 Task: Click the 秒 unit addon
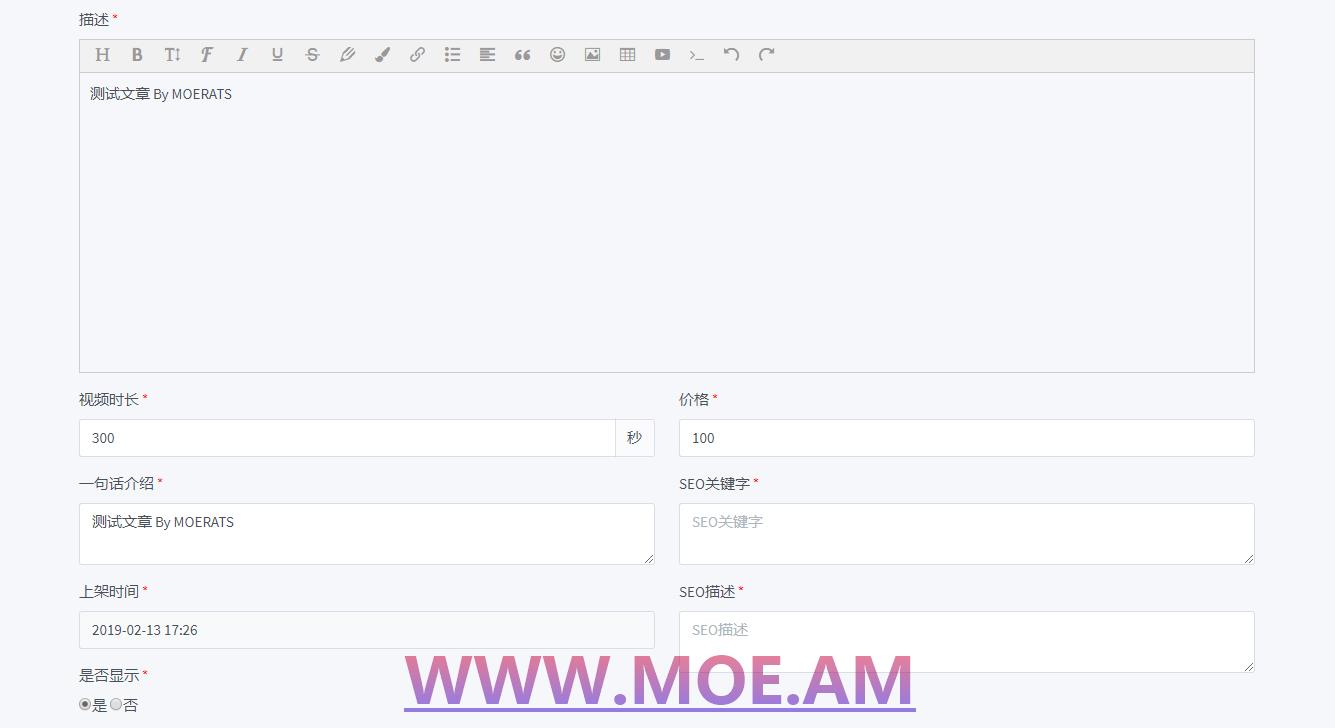click(x=635, y=438)
